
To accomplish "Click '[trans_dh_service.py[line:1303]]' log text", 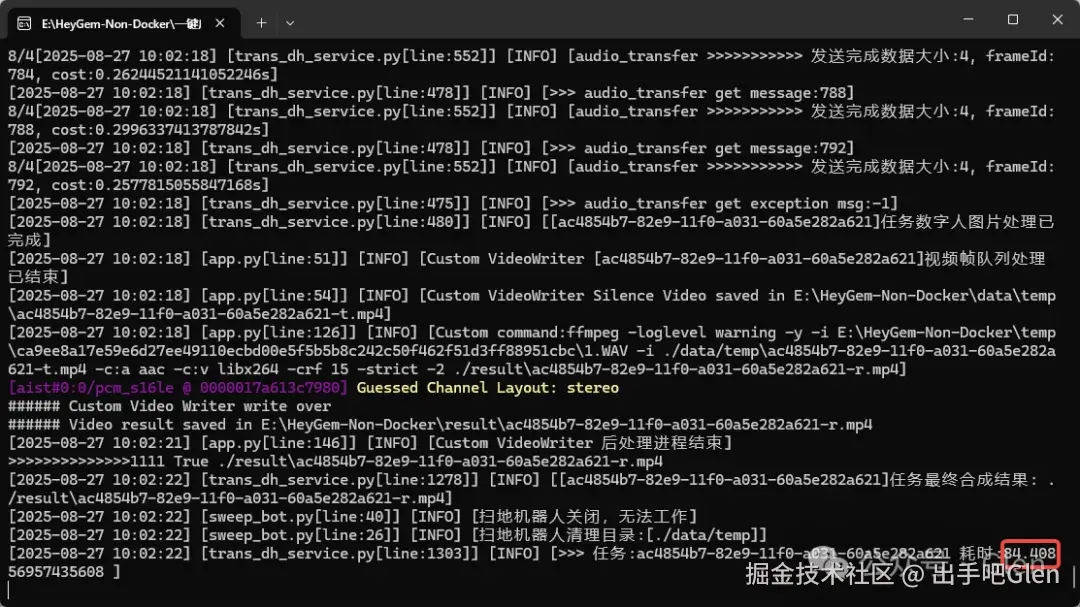I will pyautogui.click(x=340, y=554).
